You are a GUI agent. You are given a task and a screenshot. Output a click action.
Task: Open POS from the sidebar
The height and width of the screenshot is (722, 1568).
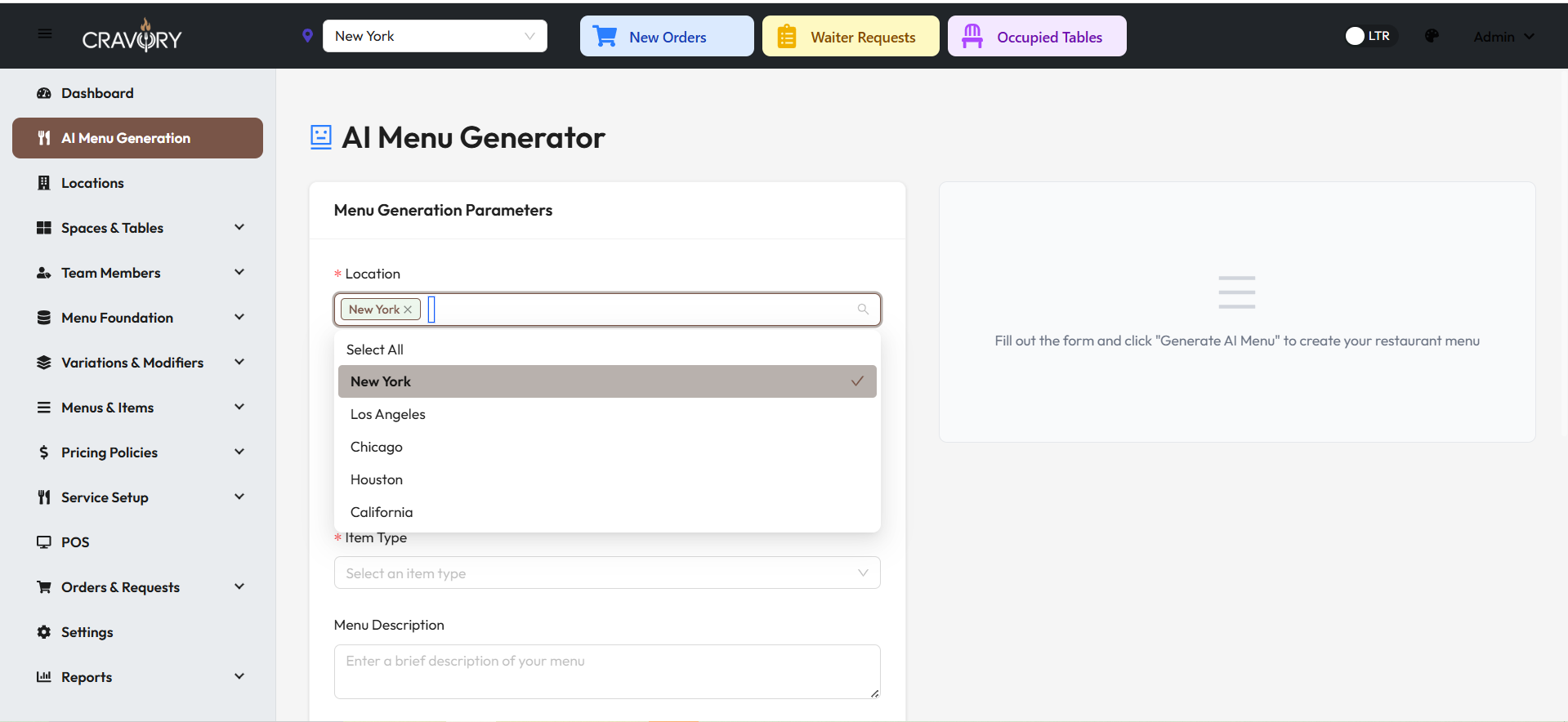pos(137,542)
